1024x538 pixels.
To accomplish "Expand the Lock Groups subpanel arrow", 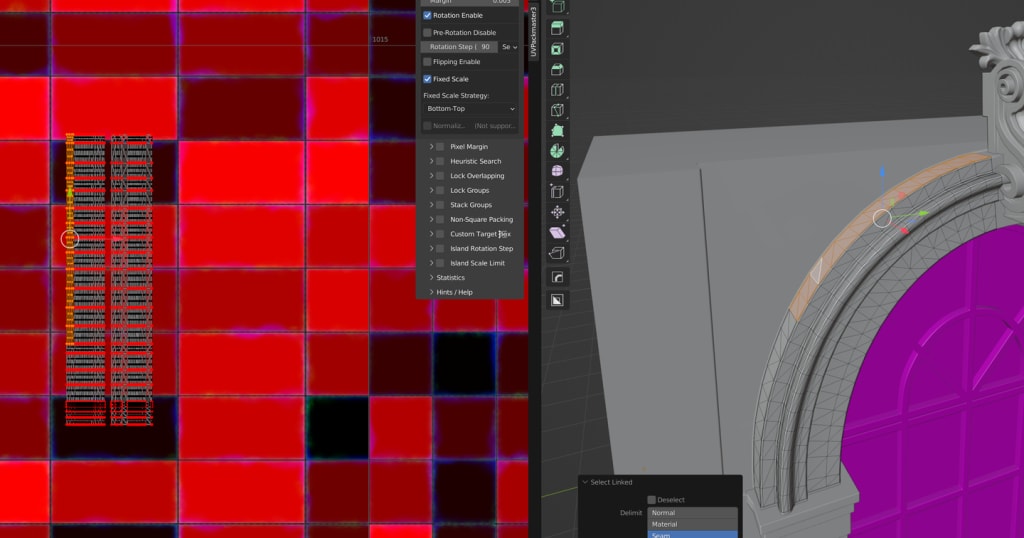I will [431, 191].
